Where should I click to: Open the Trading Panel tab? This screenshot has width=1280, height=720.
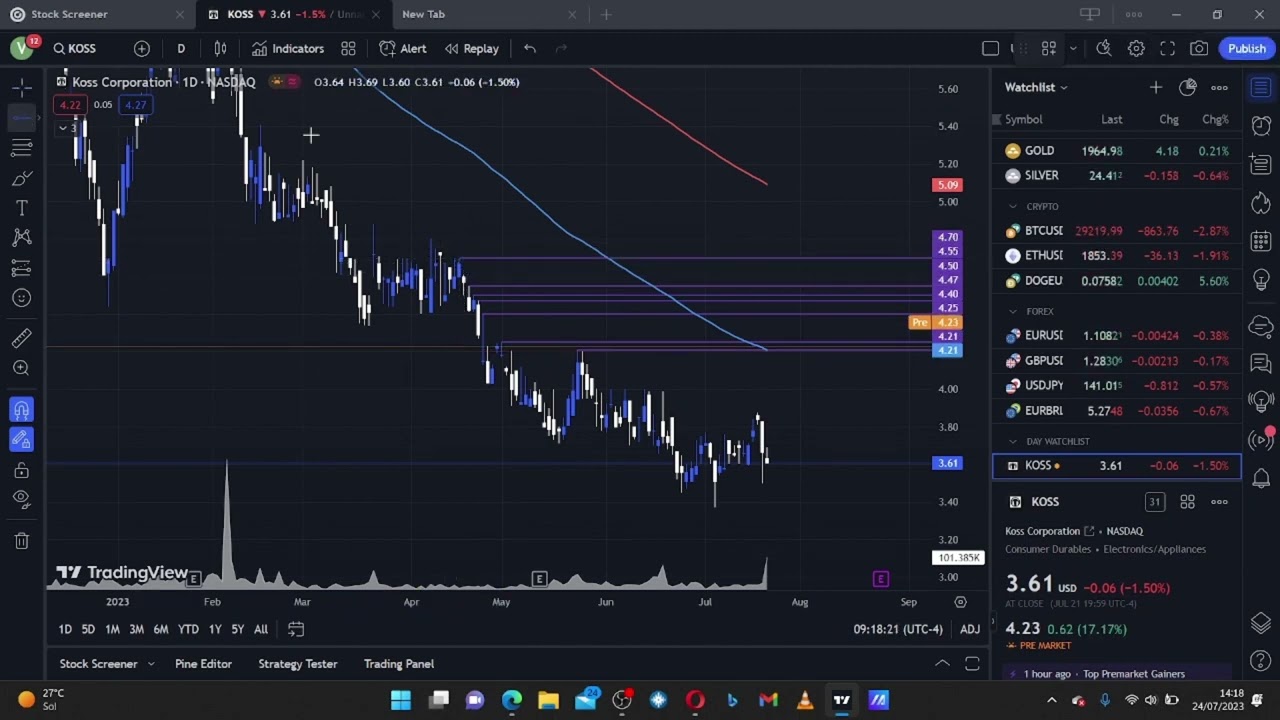click(399, 664)
